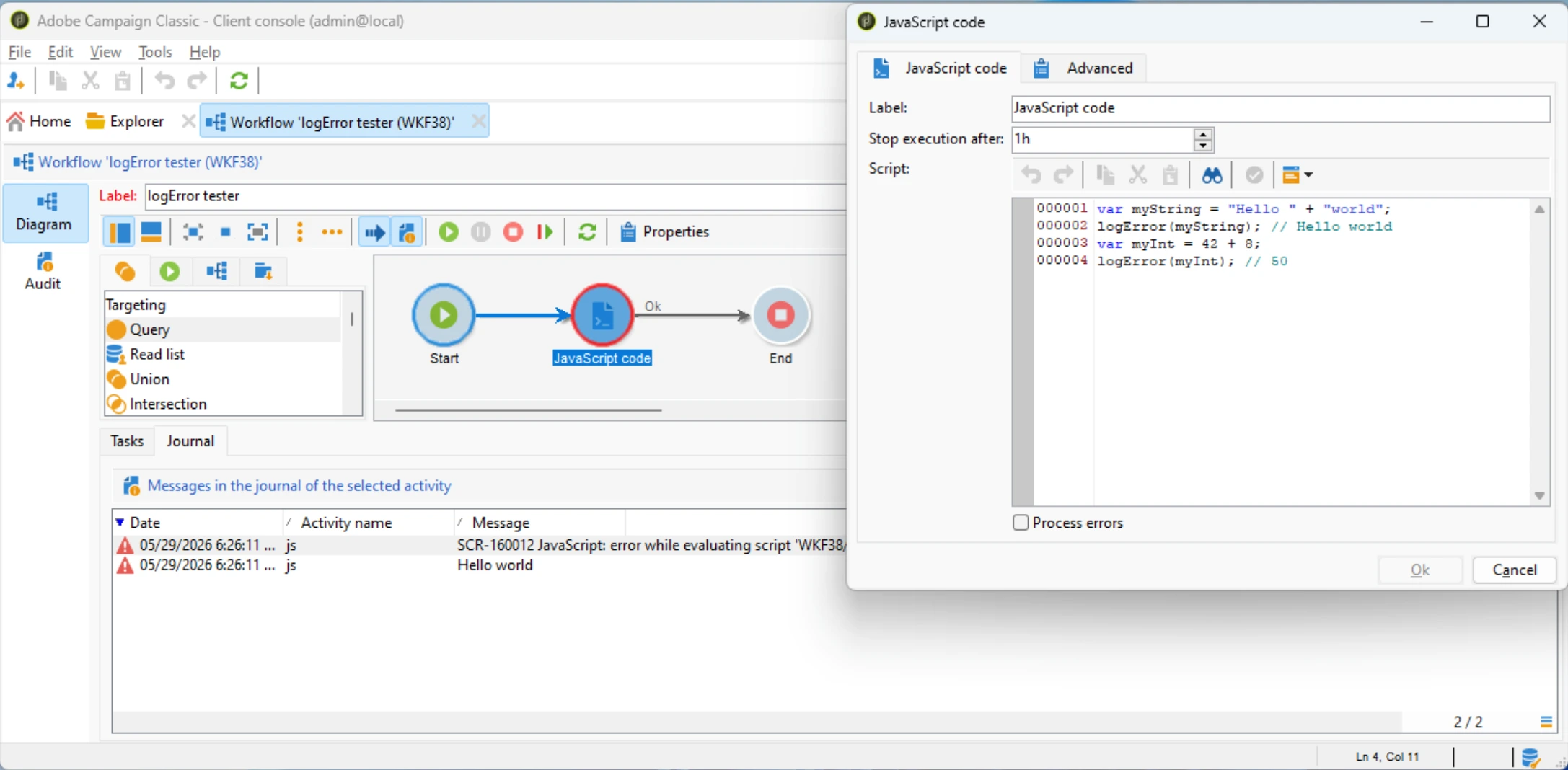Click the Ok button in JavaScript dialog

coord(1419,570)
